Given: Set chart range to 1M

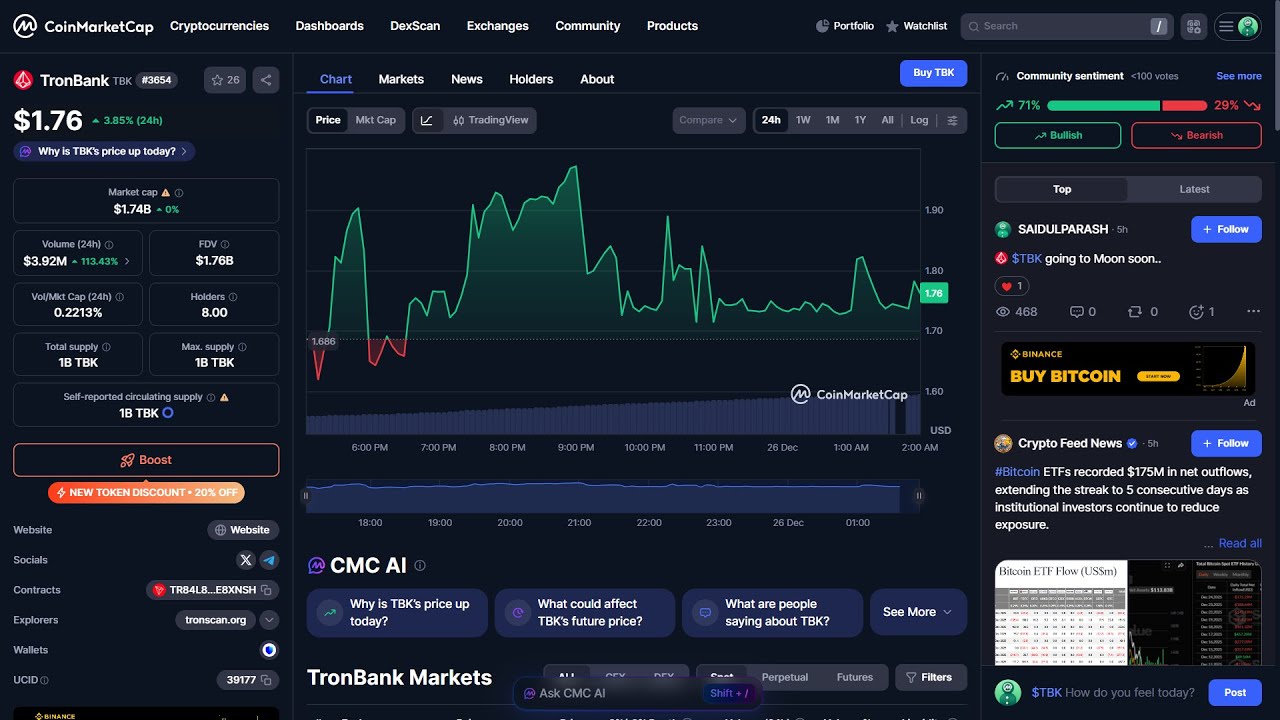Looking at the screenshot, I should click(832, 120).
